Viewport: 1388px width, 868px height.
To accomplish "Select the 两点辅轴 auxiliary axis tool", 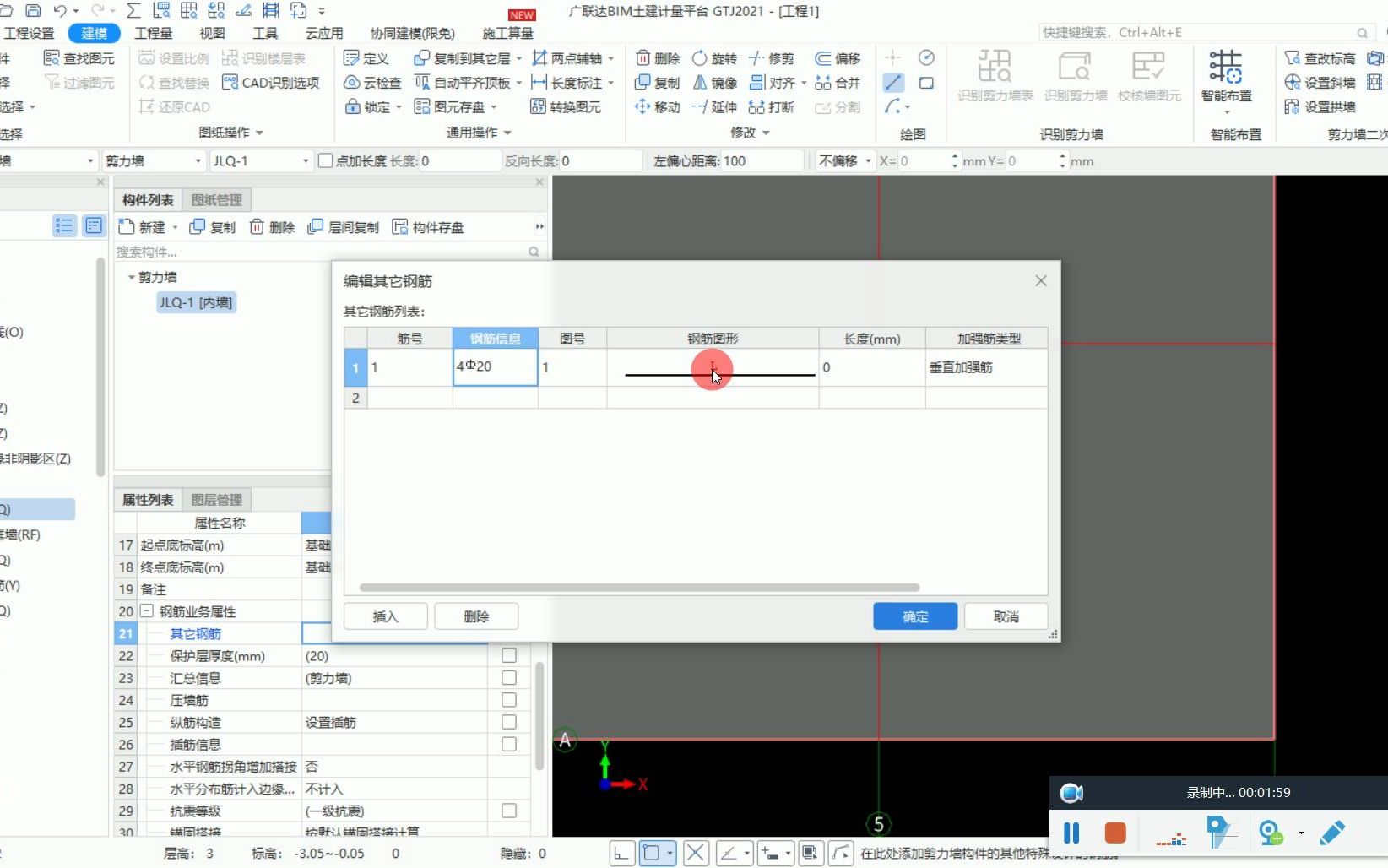I will click(567, 58).
